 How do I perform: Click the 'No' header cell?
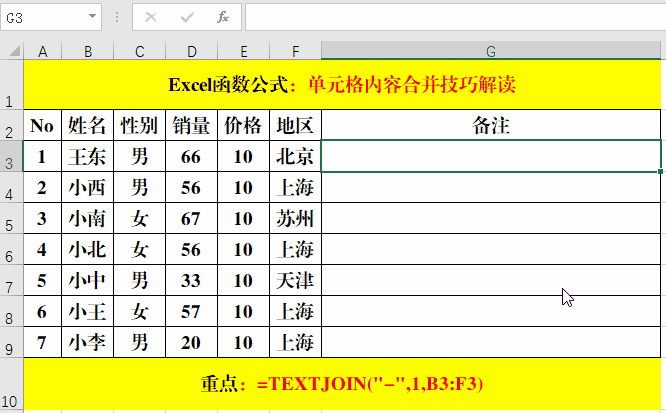[42, 125]
